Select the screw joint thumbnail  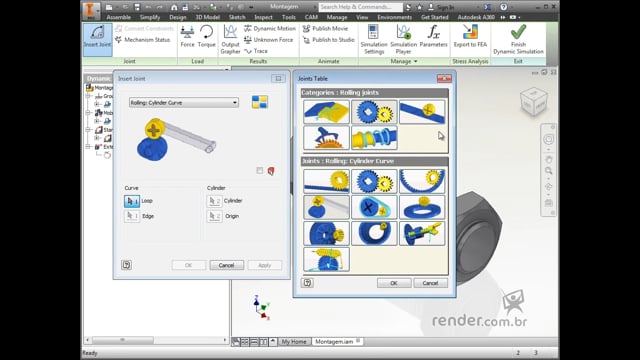[x=422, y=233]
